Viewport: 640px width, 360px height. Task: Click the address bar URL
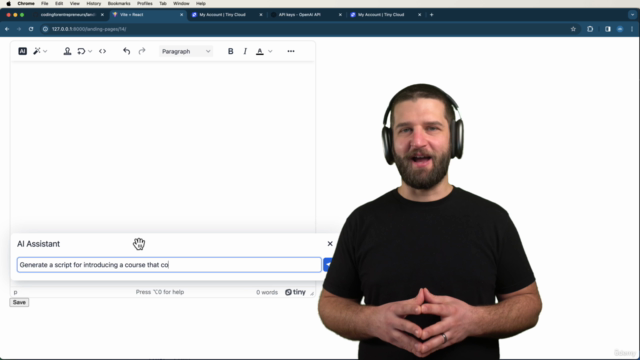(x=89, y=29)
